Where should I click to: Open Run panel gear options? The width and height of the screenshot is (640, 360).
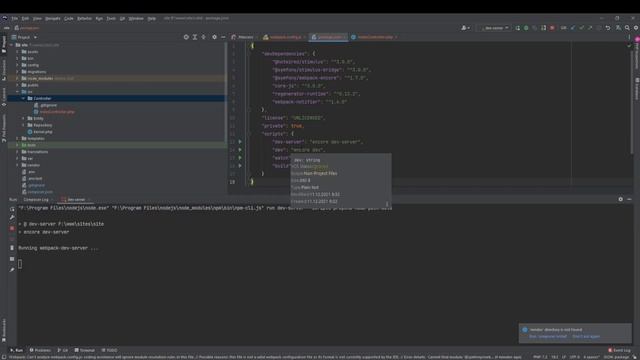(x=620, y=199)
